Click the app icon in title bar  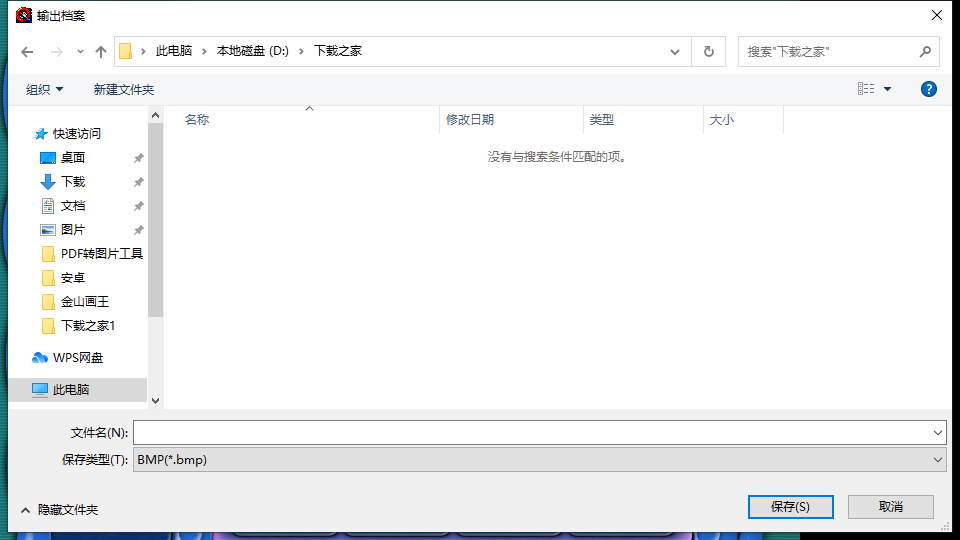click(x=24, y=15)
